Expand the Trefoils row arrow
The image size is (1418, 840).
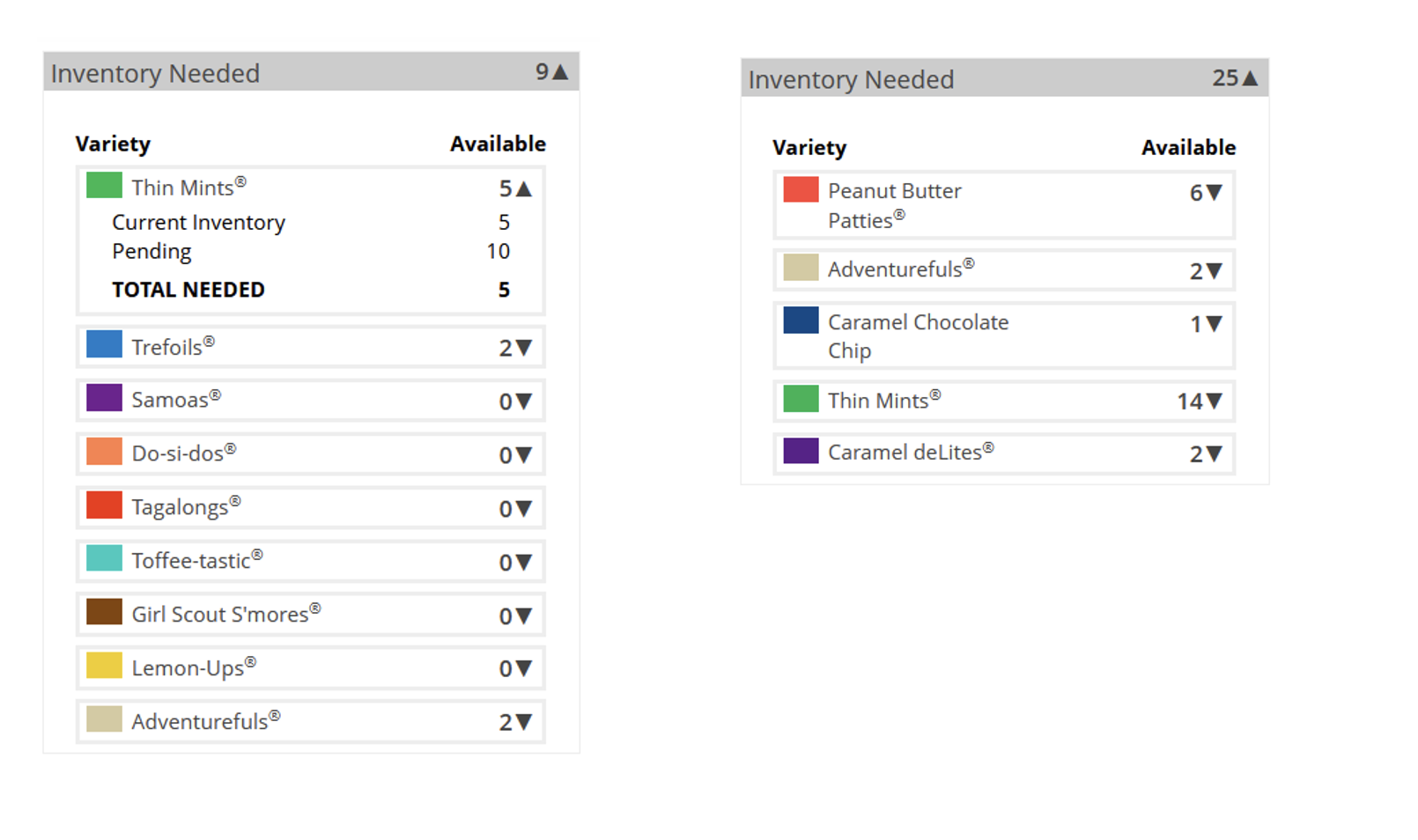pos(524,348)
